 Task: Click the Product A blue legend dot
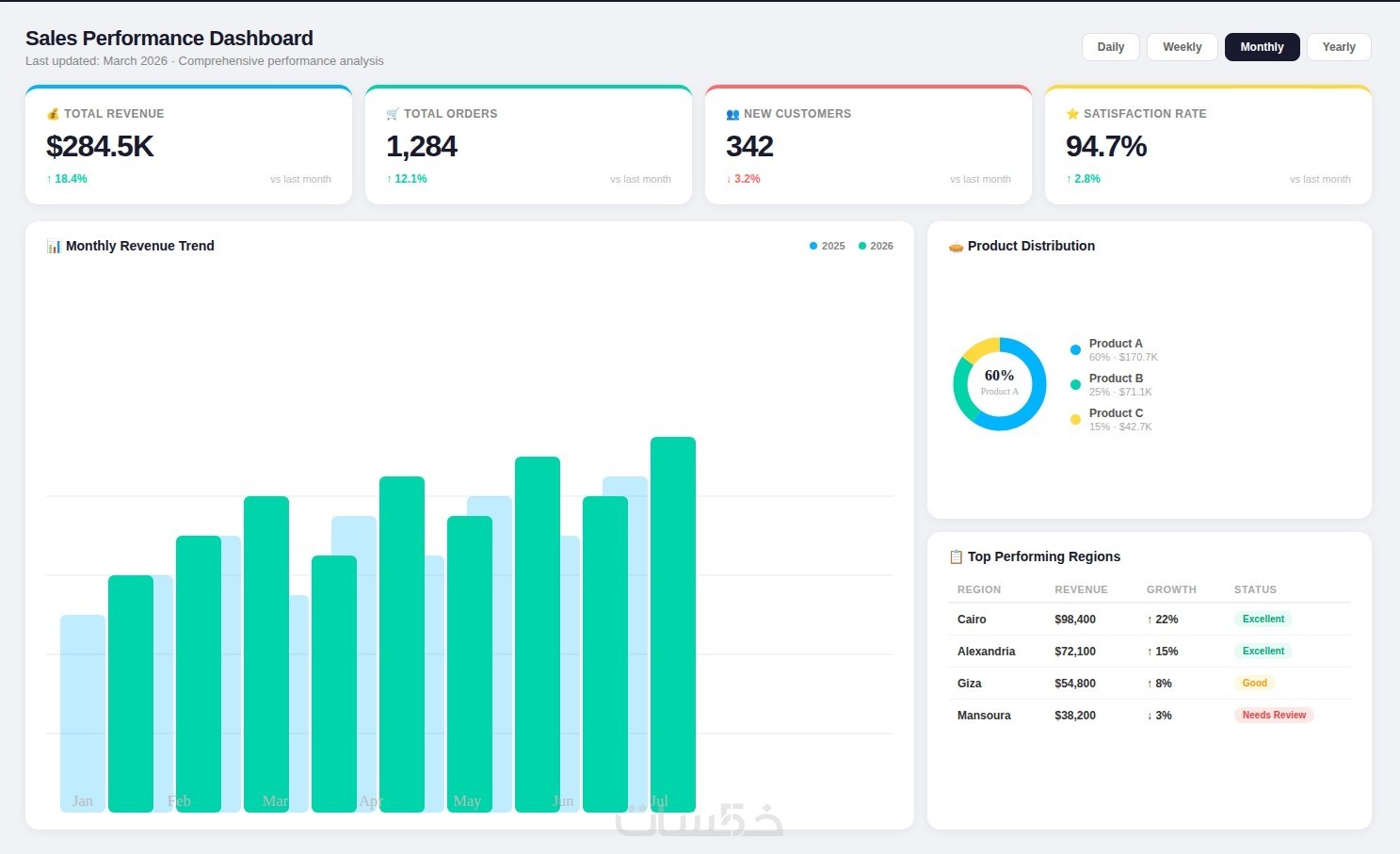(1075, 350)
